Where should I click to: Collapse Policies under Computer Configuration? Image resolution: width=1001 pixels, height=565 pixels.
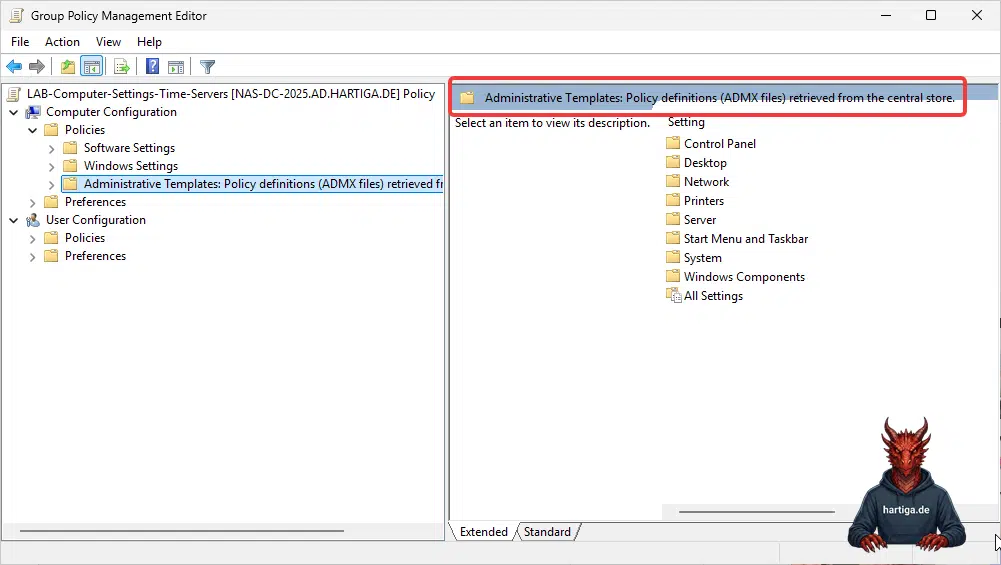33,130
